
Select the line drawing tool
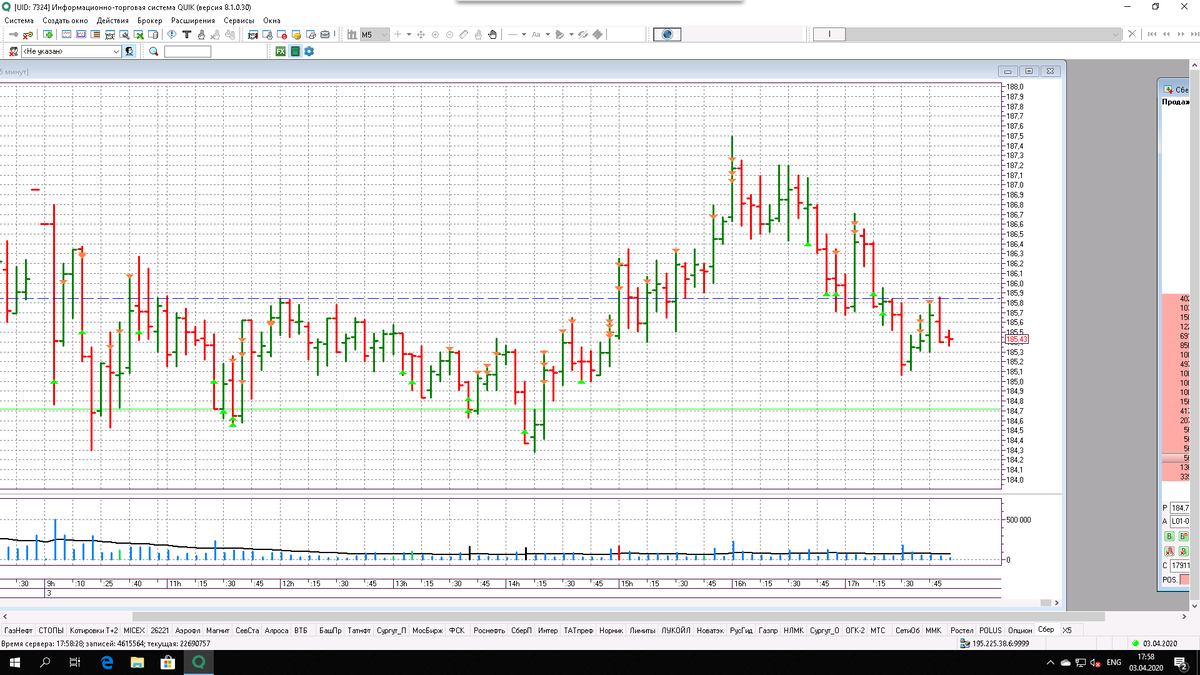point(513,34)
